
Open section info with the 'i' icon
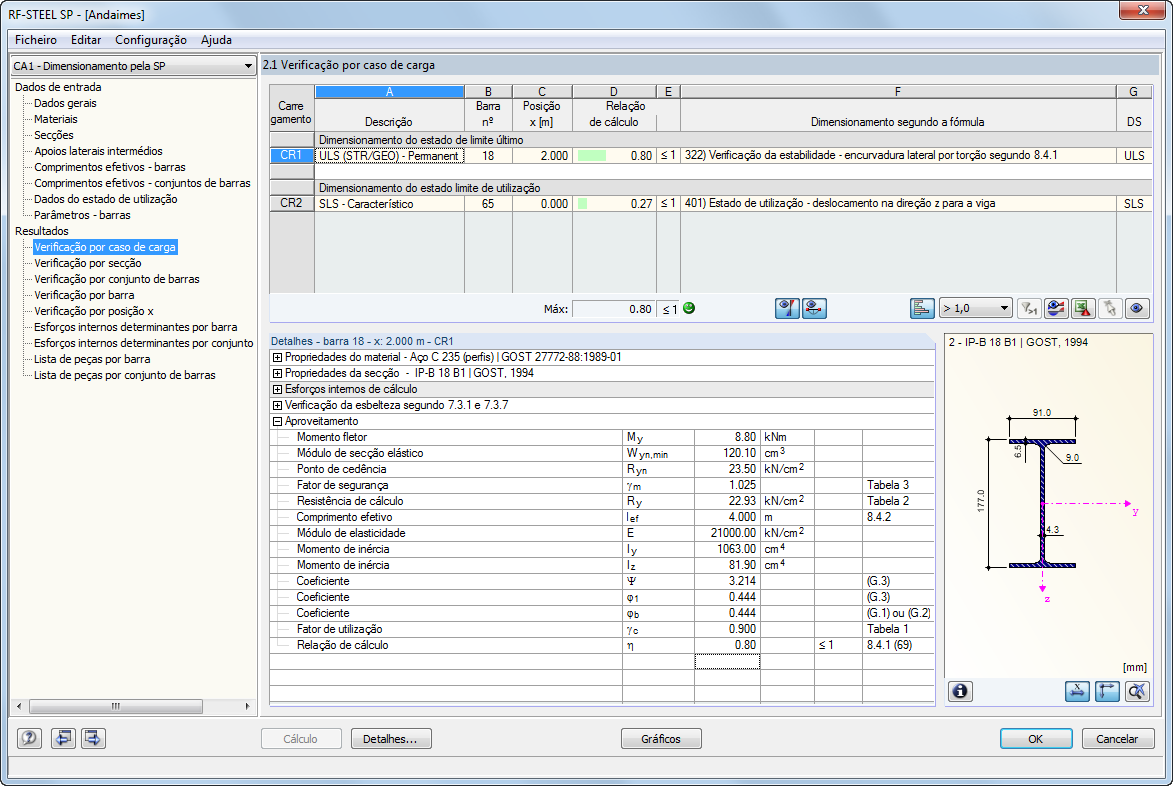pos(960,691)
